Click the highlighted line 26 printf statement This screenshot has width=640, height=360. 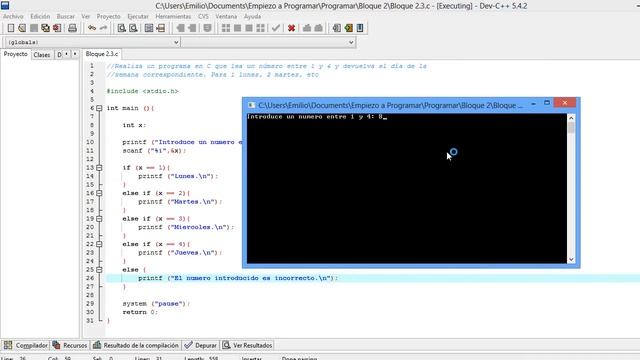238,278
